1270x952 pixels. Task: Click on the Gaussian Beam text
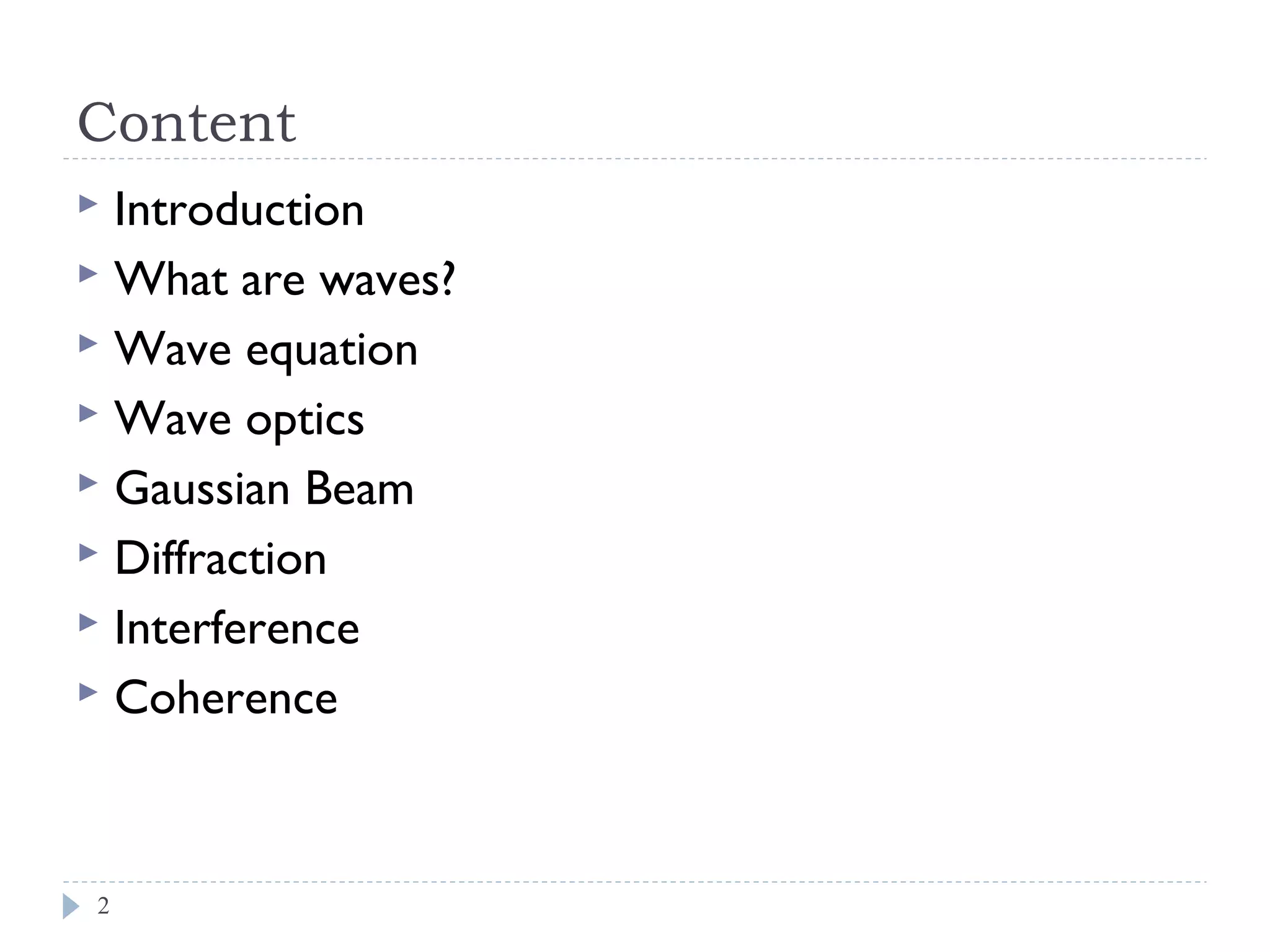point(264,489)
